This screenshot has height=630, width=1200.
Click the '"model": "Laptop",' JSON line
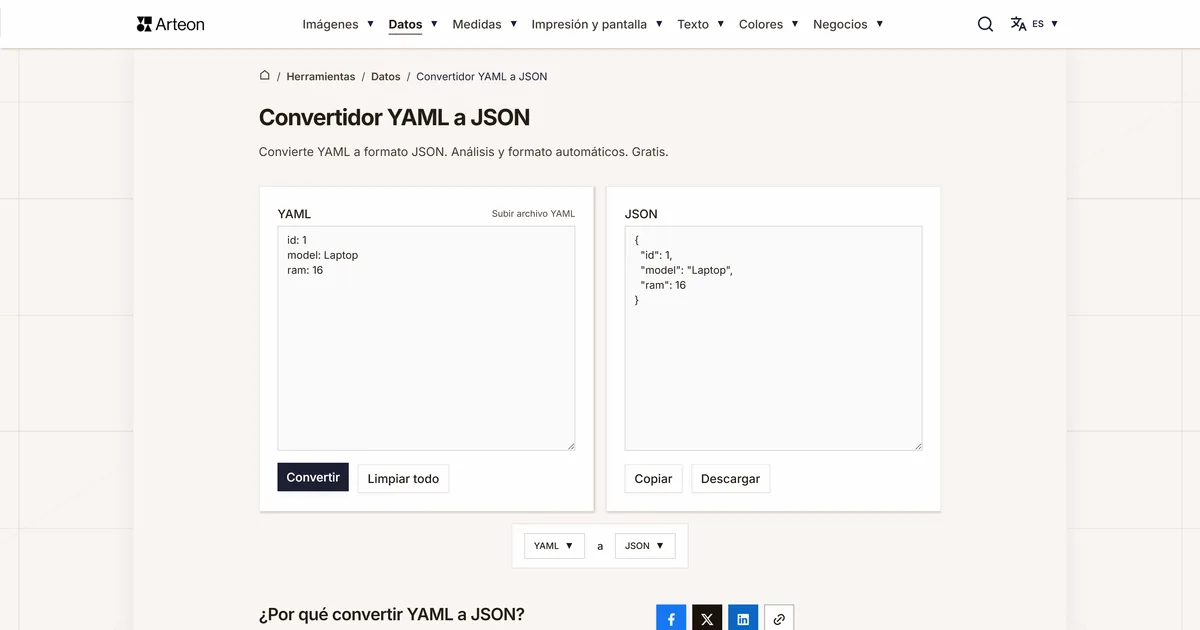(x=687, y=270)
